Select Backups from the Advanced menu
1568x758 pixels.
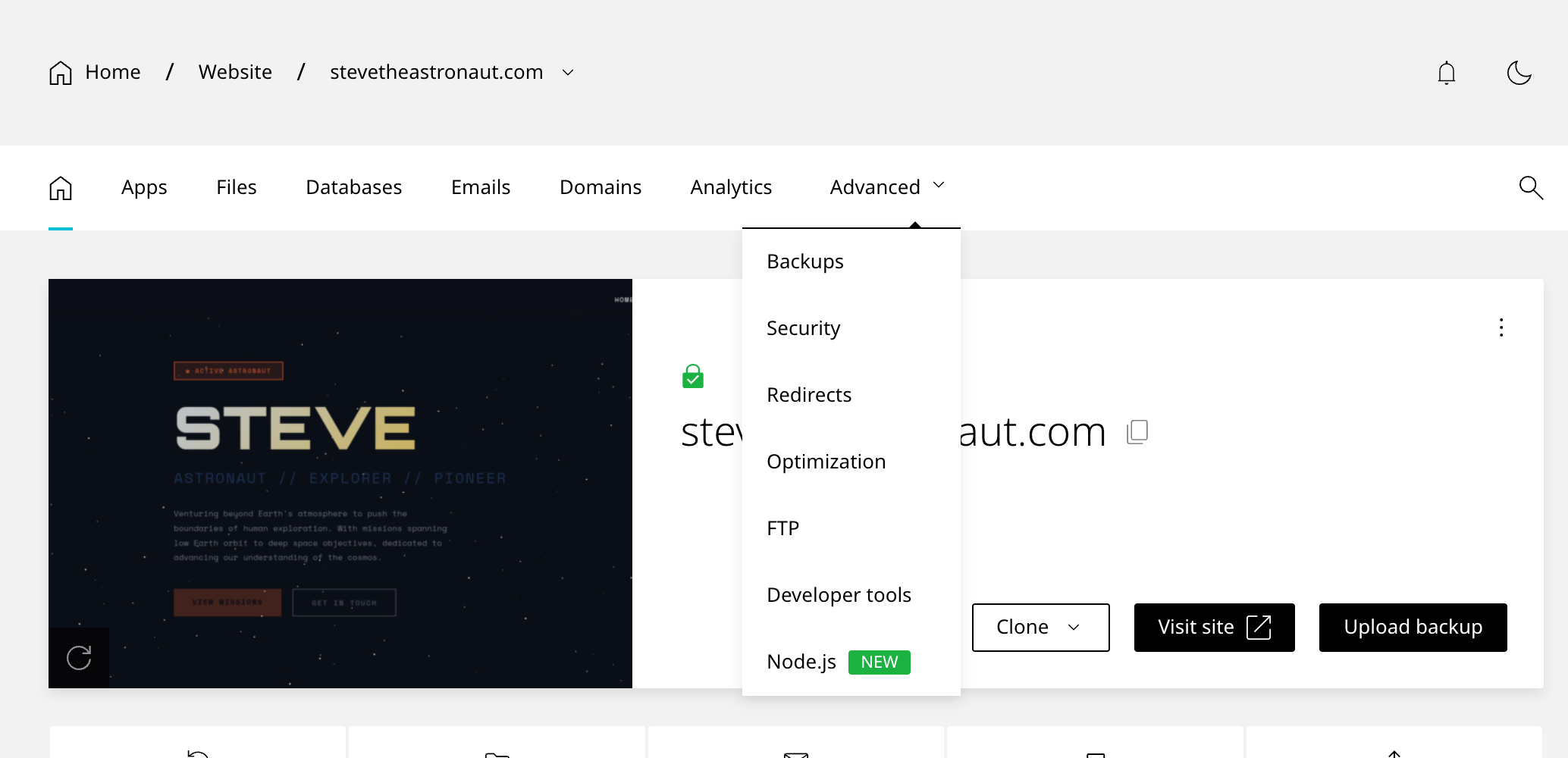pyautogui.click(x=804, y=262)
